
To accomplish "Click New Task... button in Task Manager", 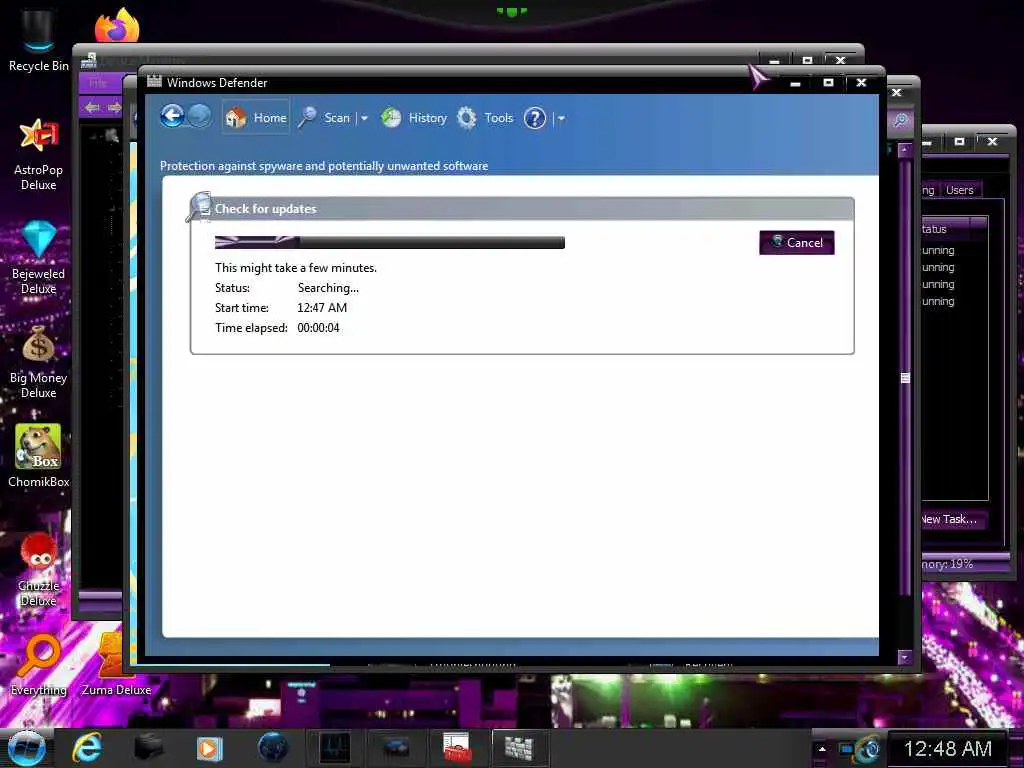I will 951,519.
